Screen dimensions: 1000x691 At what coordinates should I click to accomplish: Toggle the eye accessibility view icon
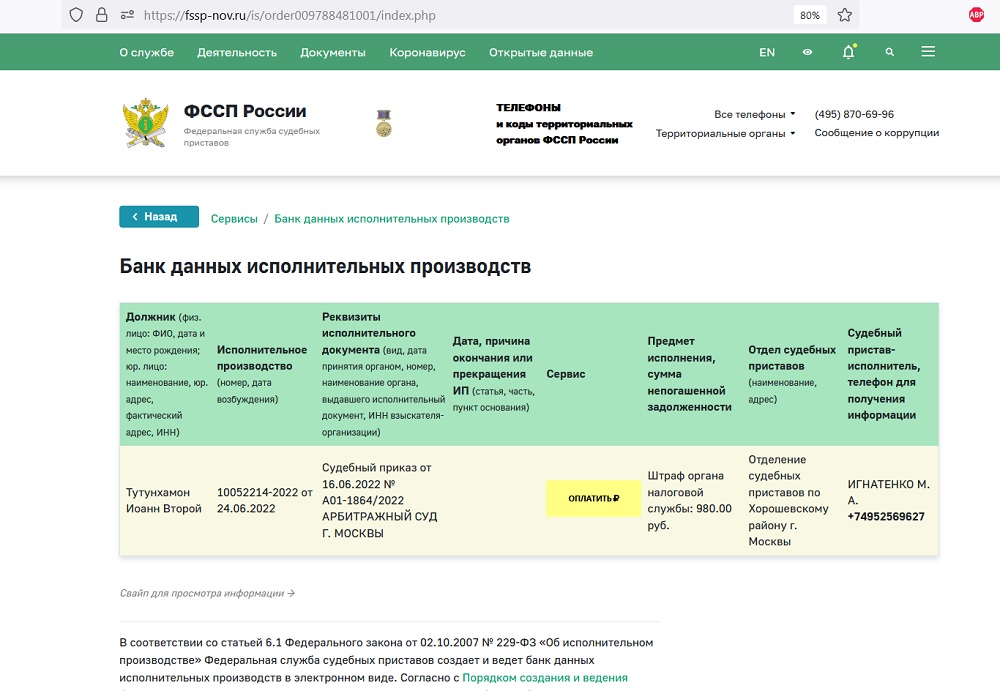807,52
